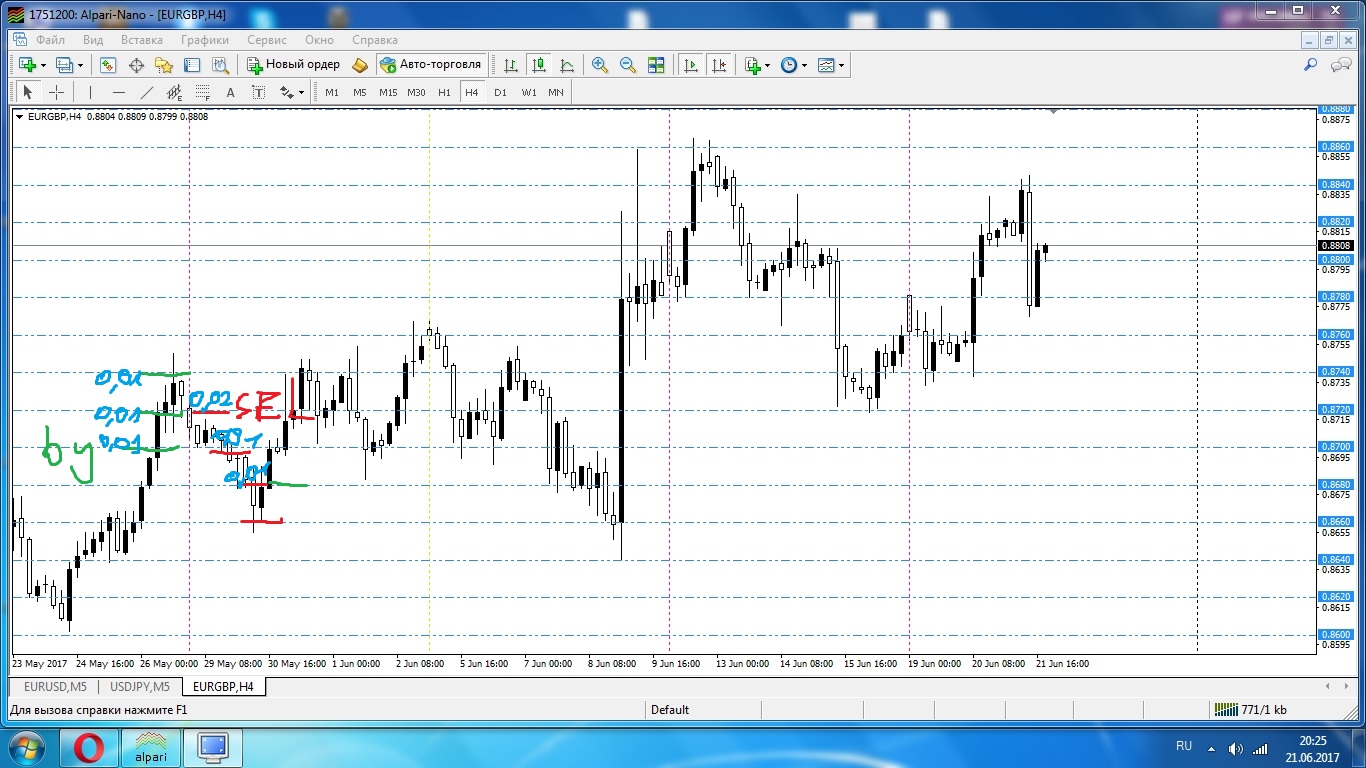This screenshot has height=768, width=1366.
Task: Open the Файл menu
Action: [x=50, y=40]
